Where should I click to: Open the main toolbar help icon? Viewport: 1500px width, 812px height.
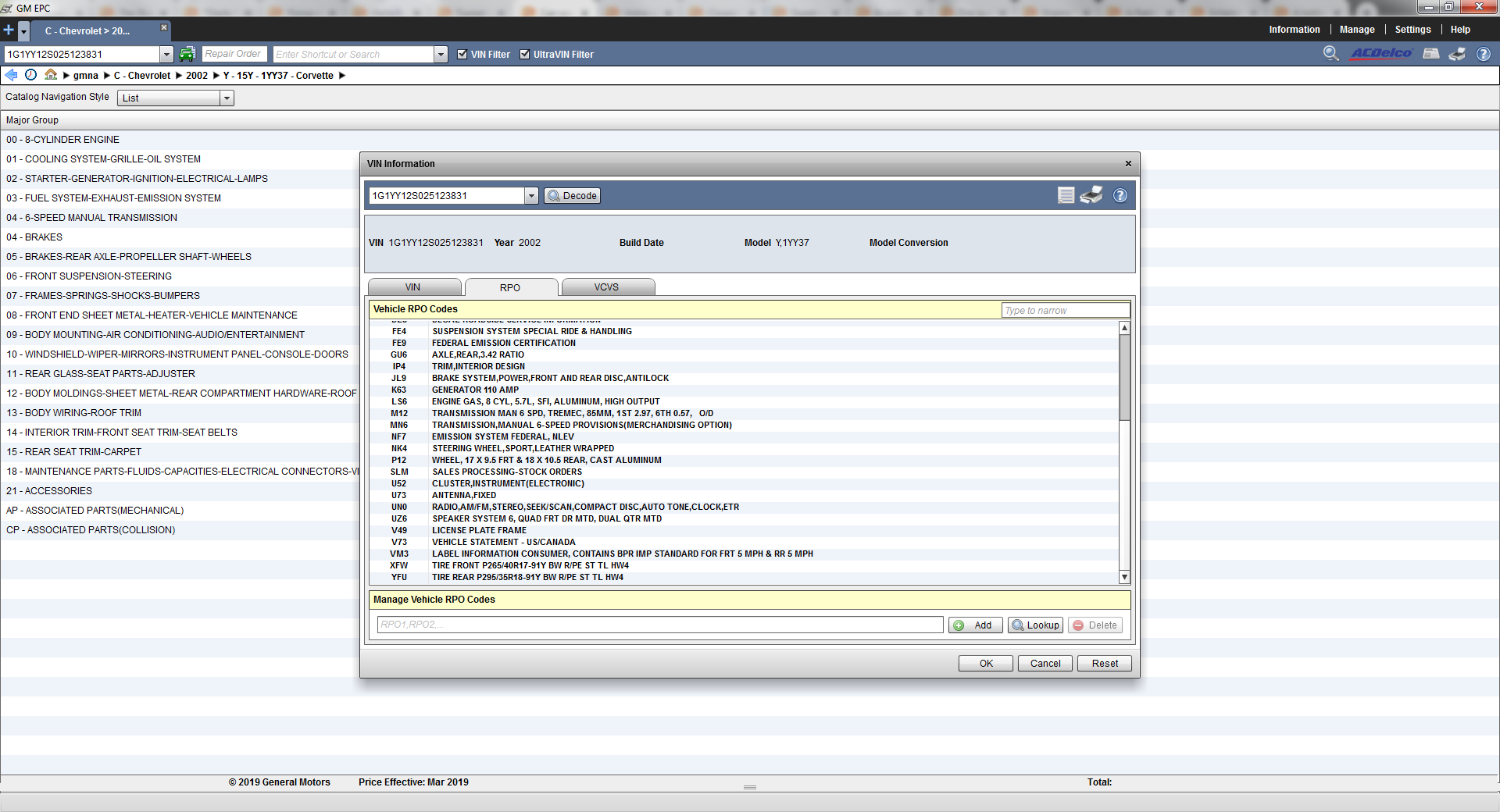1484,54
